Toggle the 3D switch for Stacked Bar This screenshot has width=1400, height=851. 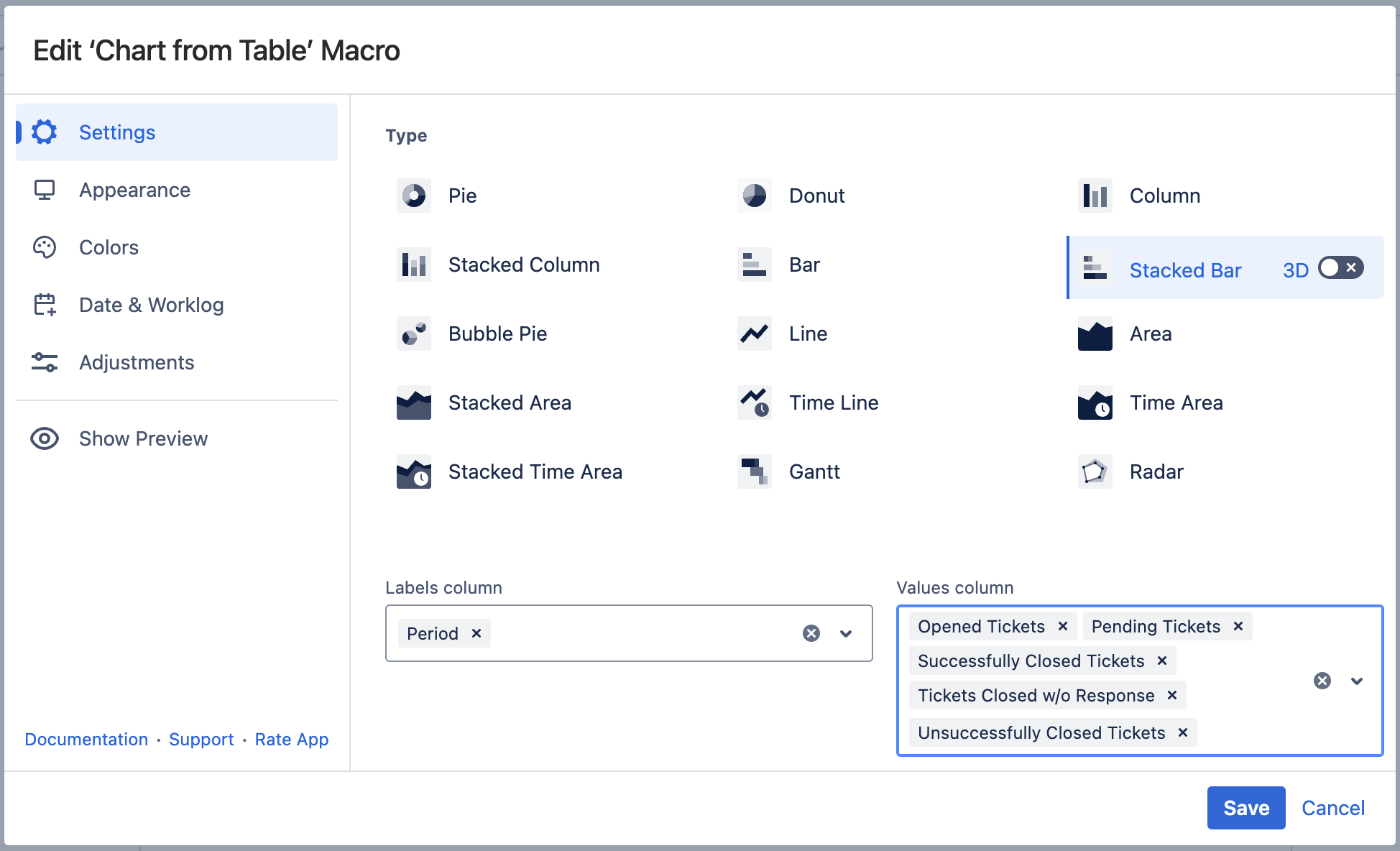(1340, 268)
